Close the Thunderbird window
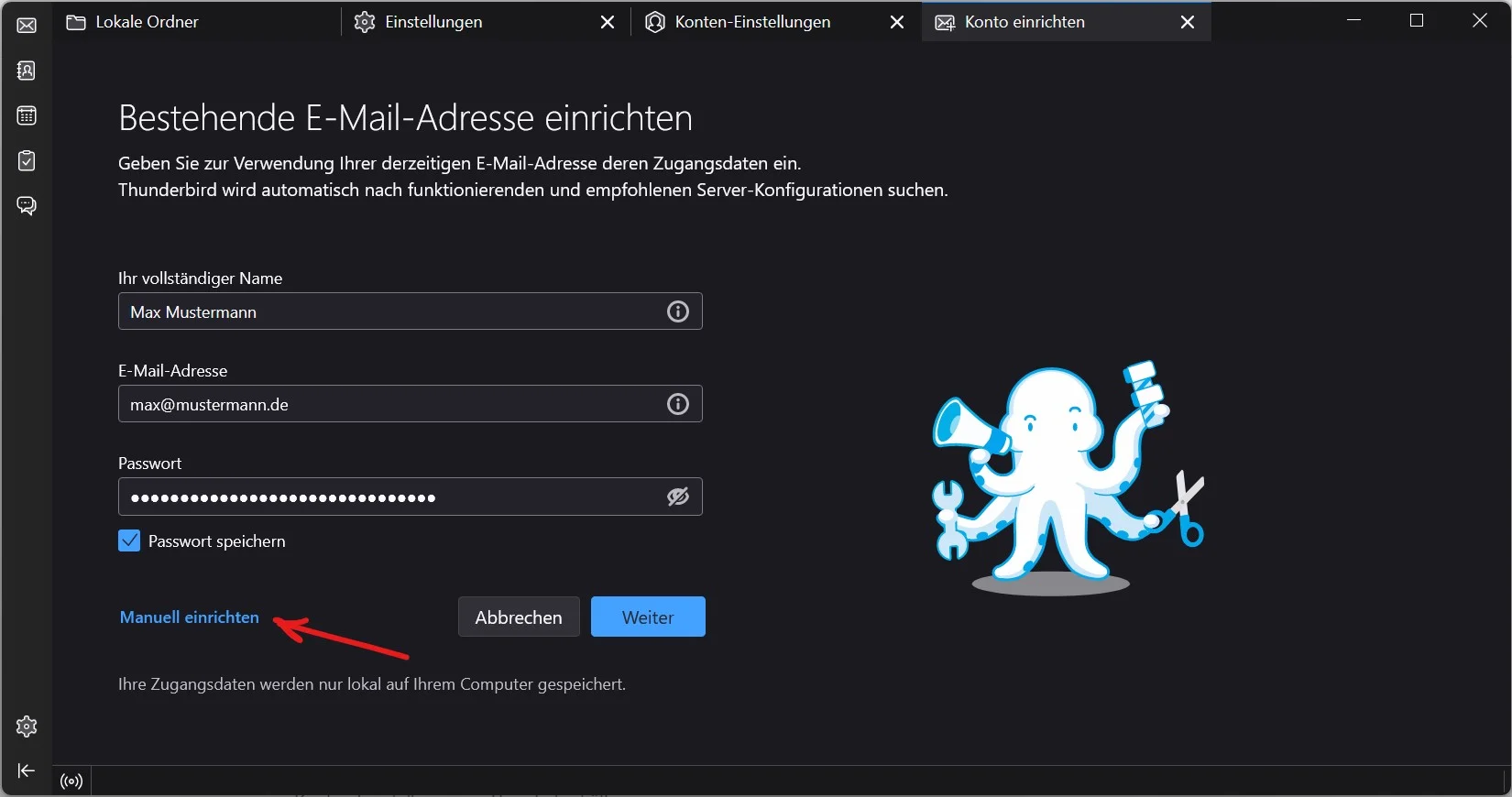 point(1480,20)
